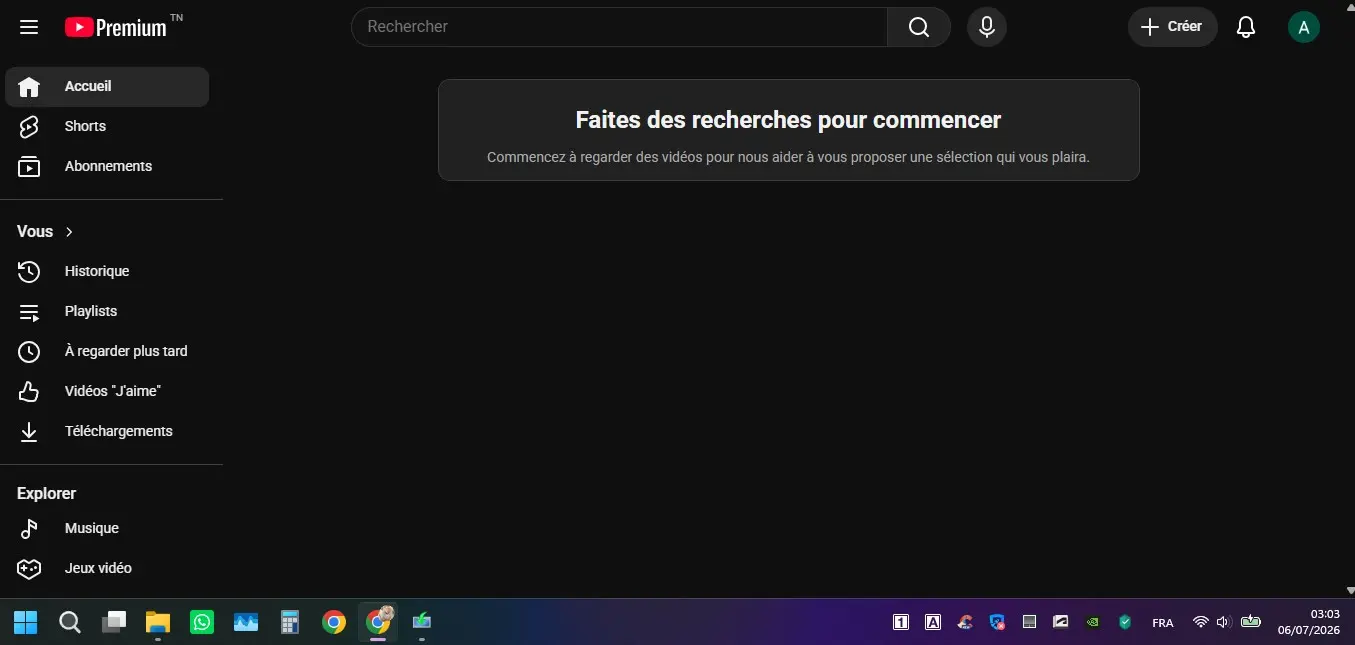The image size is (1355, 645).
Task: Open File Explorer from the taskbar
Action: [x=158, y=622]
